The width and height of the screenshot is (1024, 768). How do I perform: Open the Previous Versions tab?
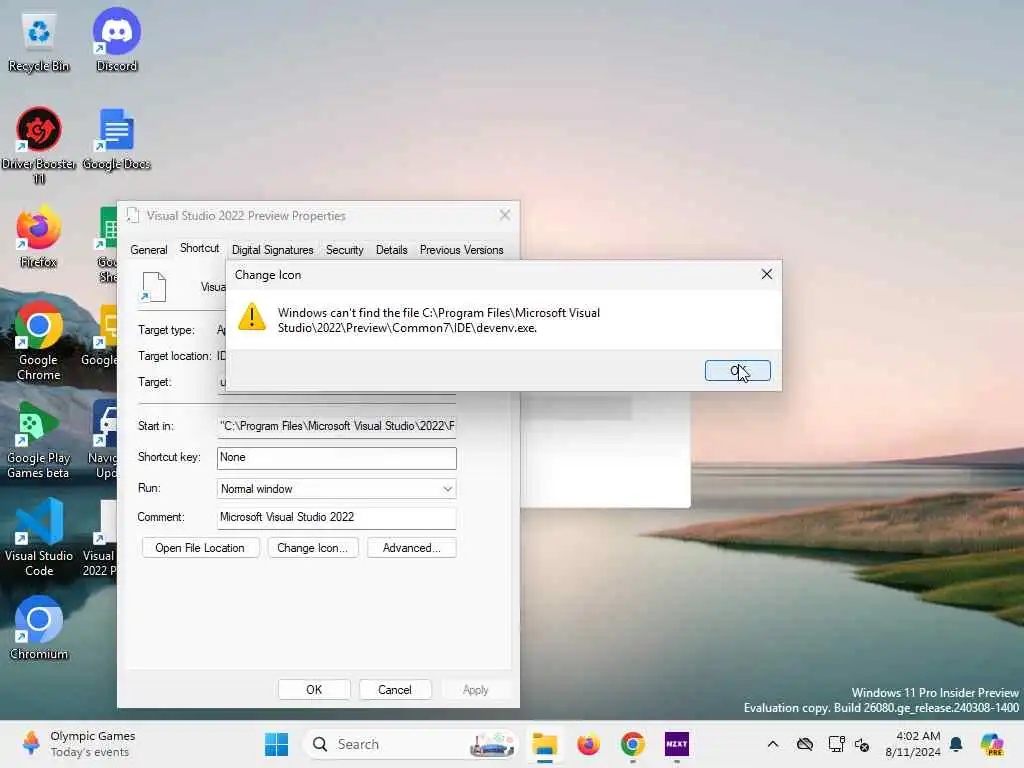click(461, 249)
